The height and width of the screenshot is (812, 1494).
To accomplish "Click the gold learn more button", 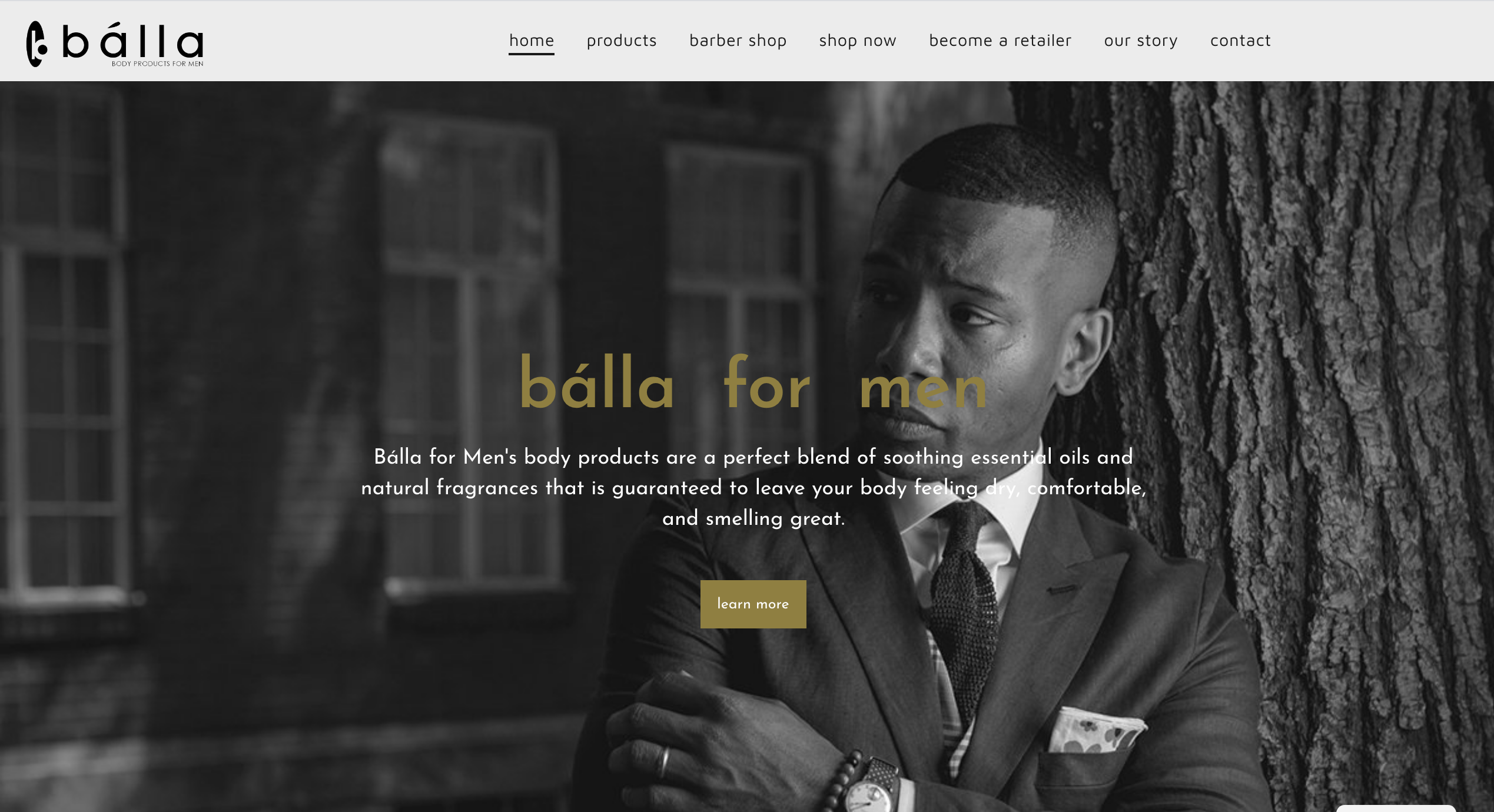I will coord(753,604).
